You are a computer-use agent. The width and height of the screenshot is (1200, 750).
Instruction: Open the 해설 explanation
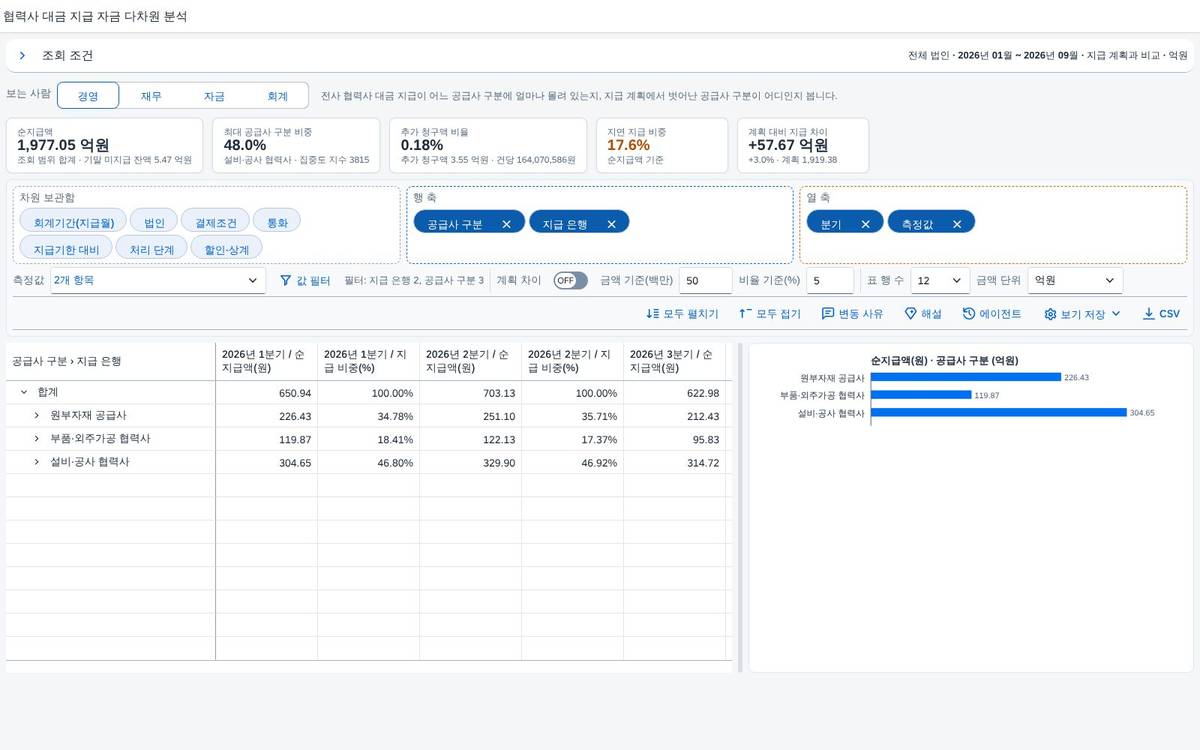tap(923, 314)
